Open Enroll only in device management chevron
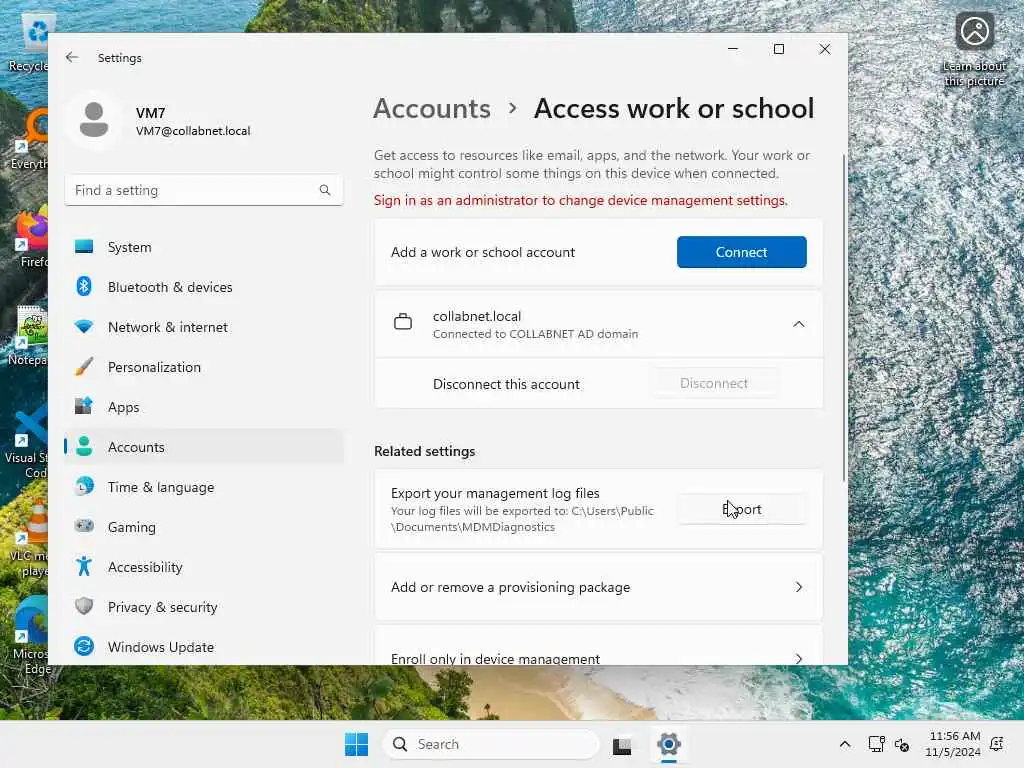This screenshot has height=768, width=1024. point(799,658)
